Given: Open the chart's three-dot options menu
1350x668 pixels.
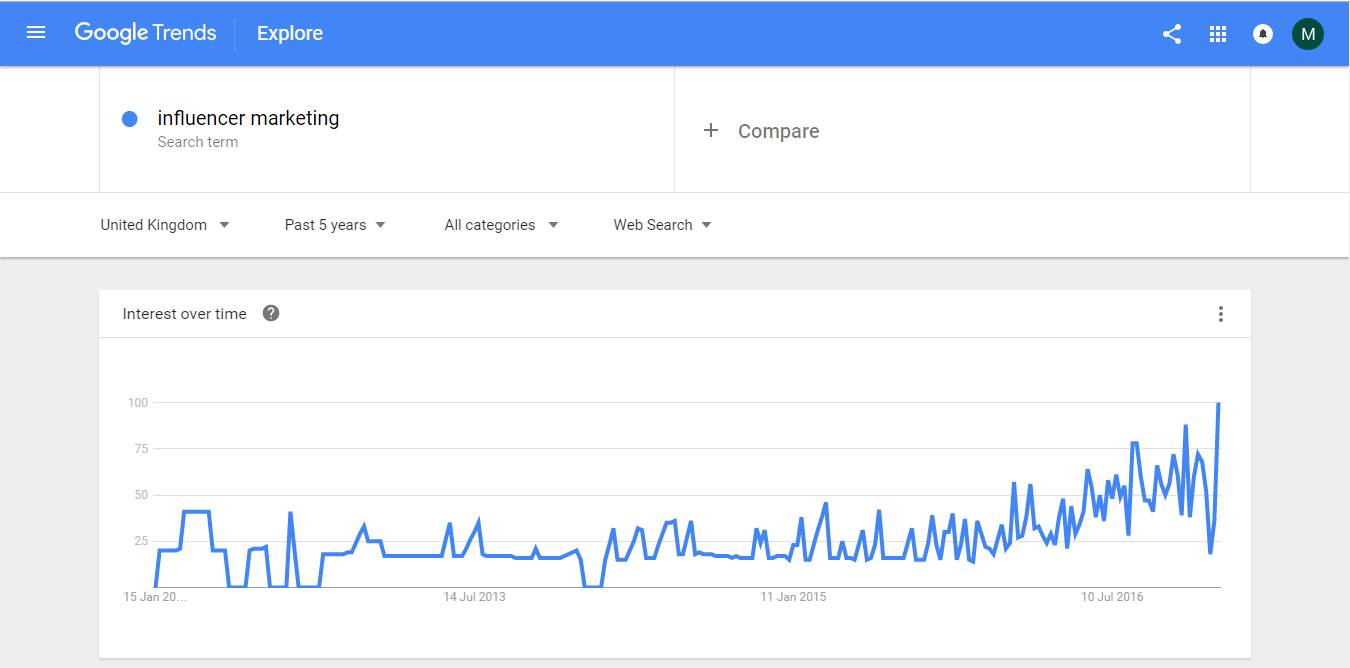Looking at the screenshot, I should point(1221,314).
